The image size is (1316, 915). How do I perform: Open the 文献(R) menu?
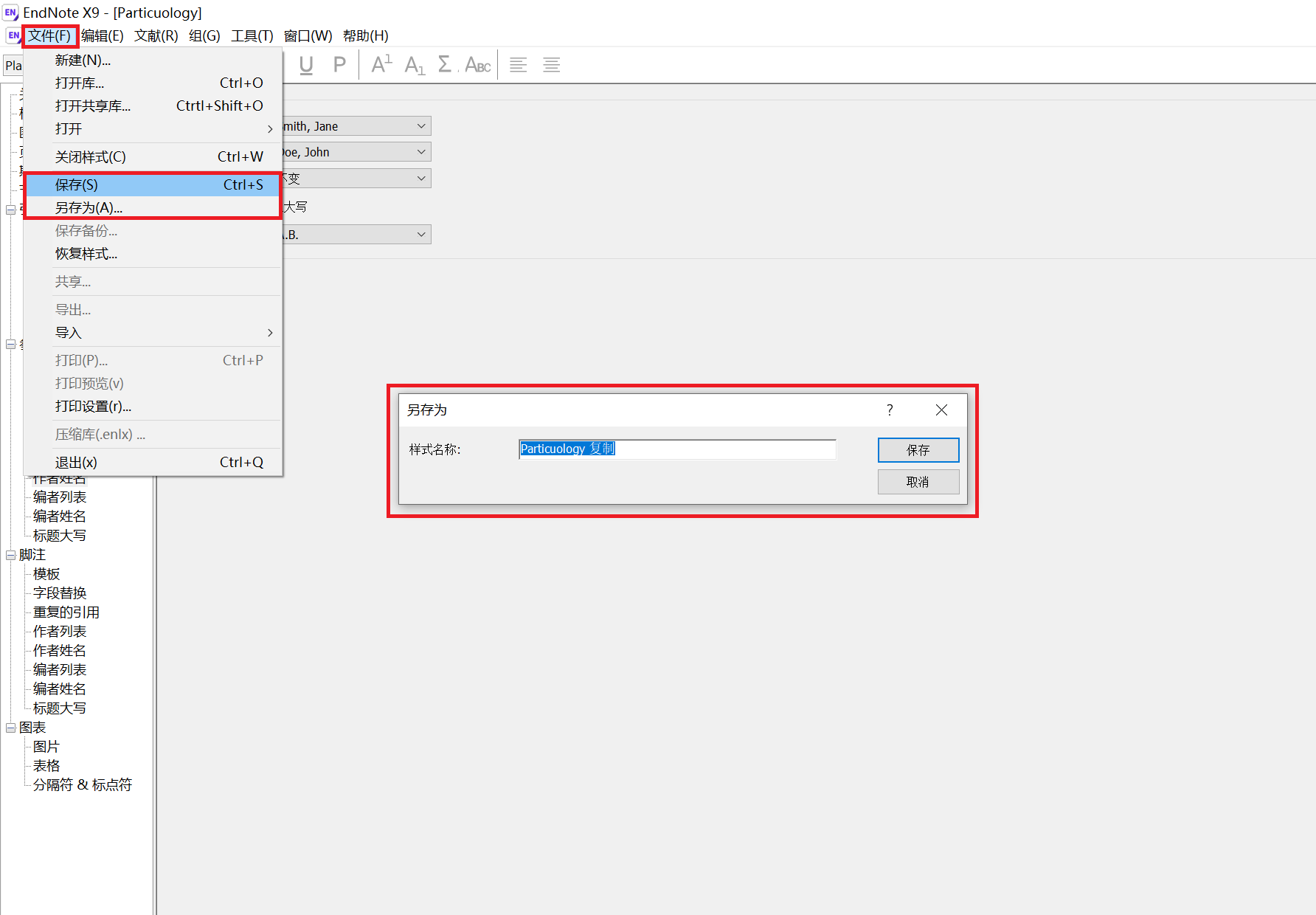(156, 35)
